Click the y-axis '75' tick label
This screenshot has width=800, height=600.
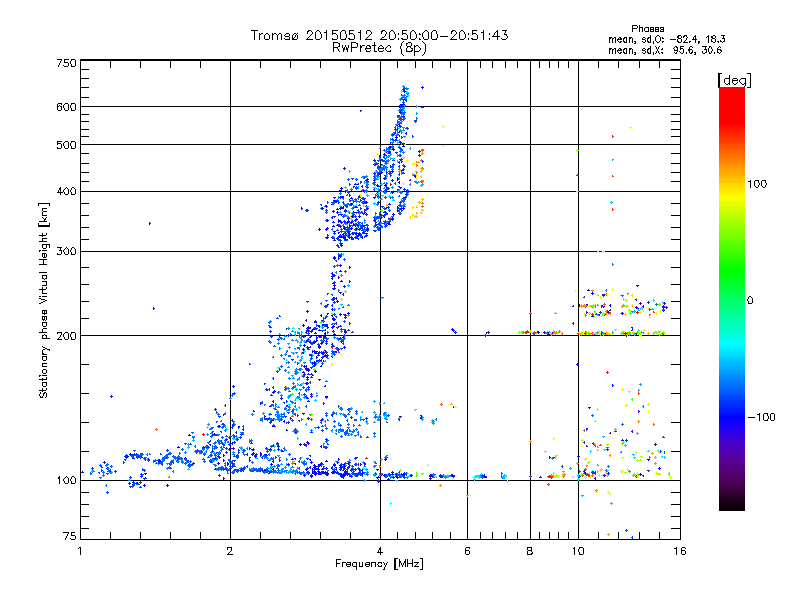tap(70, 536)
